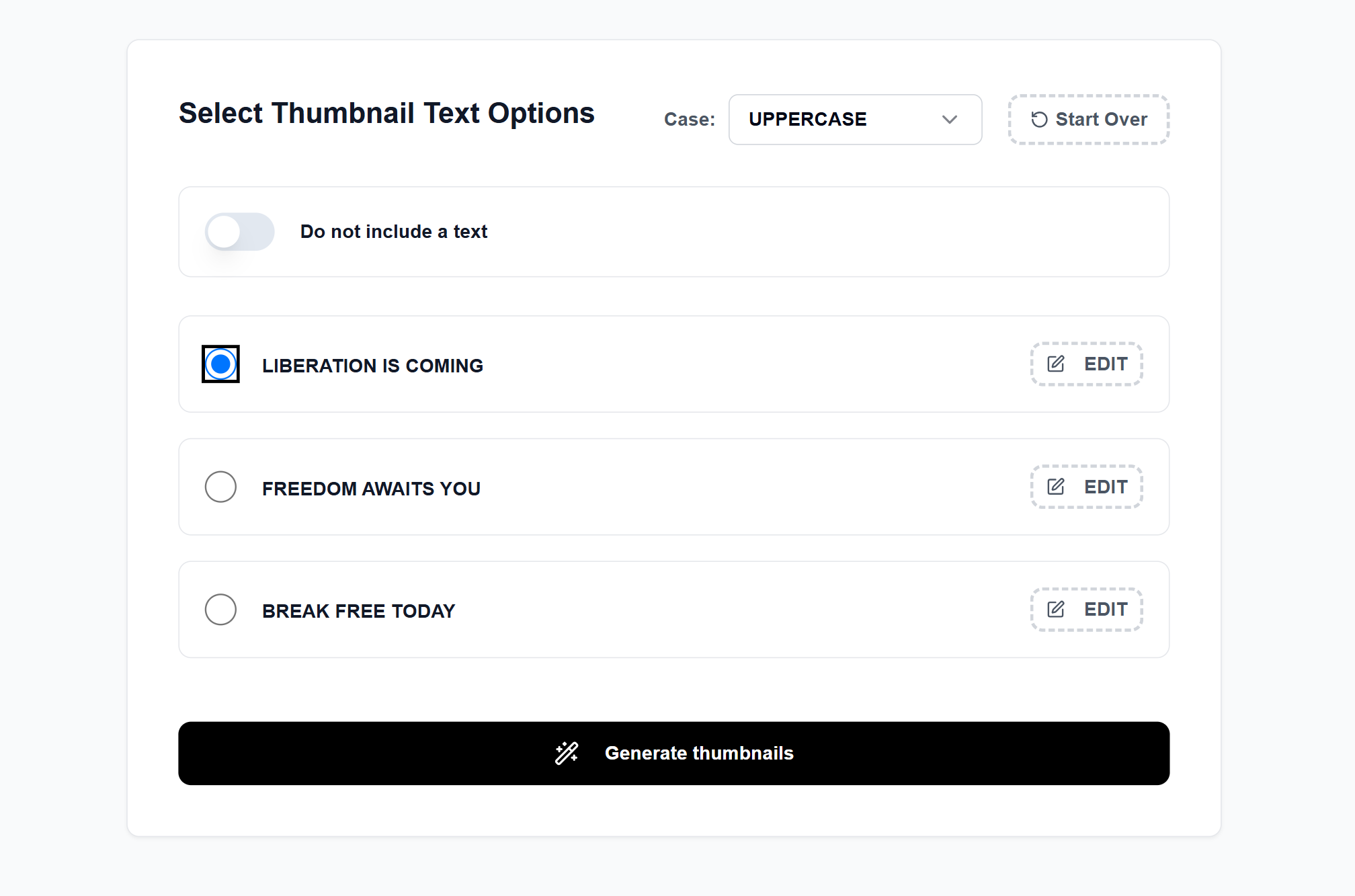Viewport: 1355px width, 896px height.
Task: Enable the Do not include a text toggle
Action: coord(240,231)
